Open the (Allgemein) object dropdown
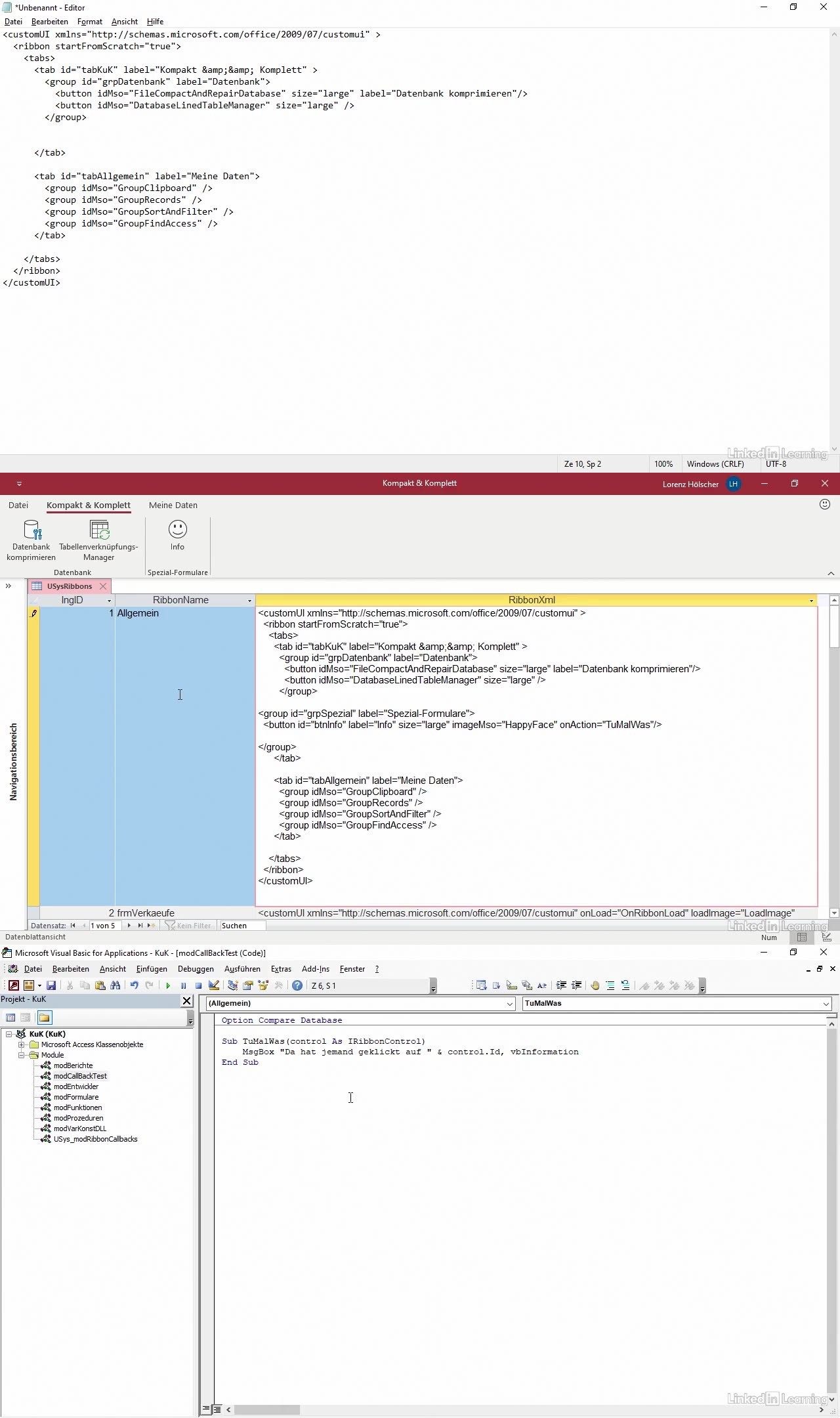The width and height of the screenshot is (840, 1418). coord(509,1004)
